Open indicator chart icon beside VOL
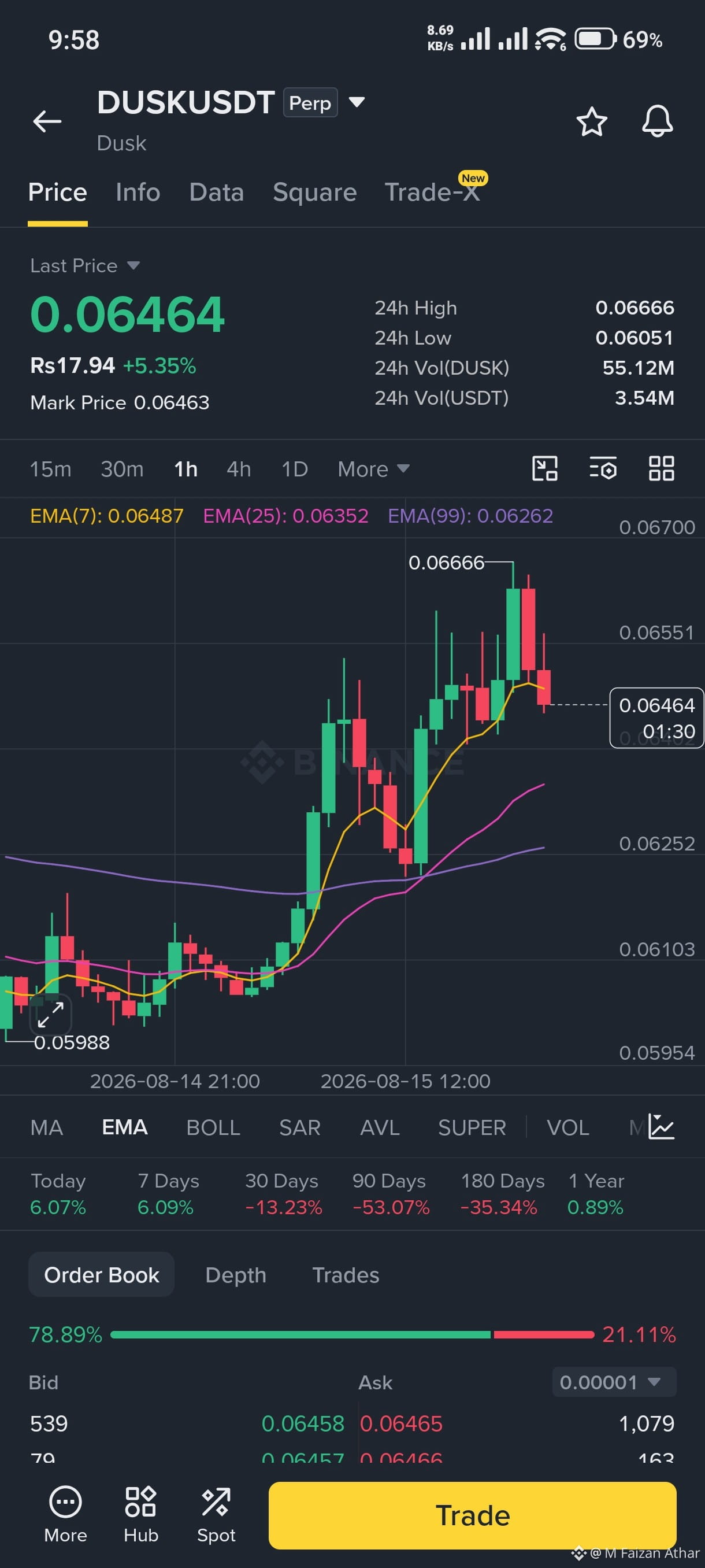 (661, 1127)
